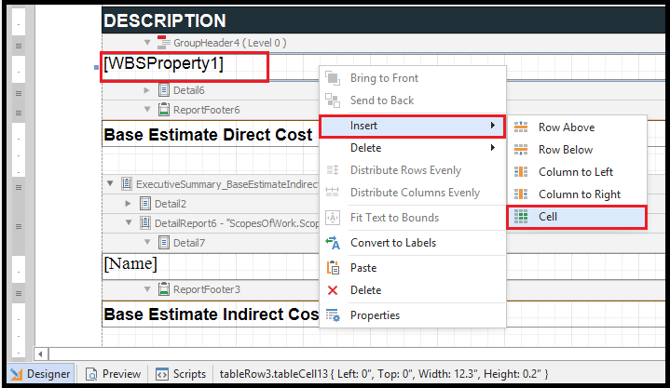Click the Column to Left icon
This screenshot has width=670, height=388.
520,172
